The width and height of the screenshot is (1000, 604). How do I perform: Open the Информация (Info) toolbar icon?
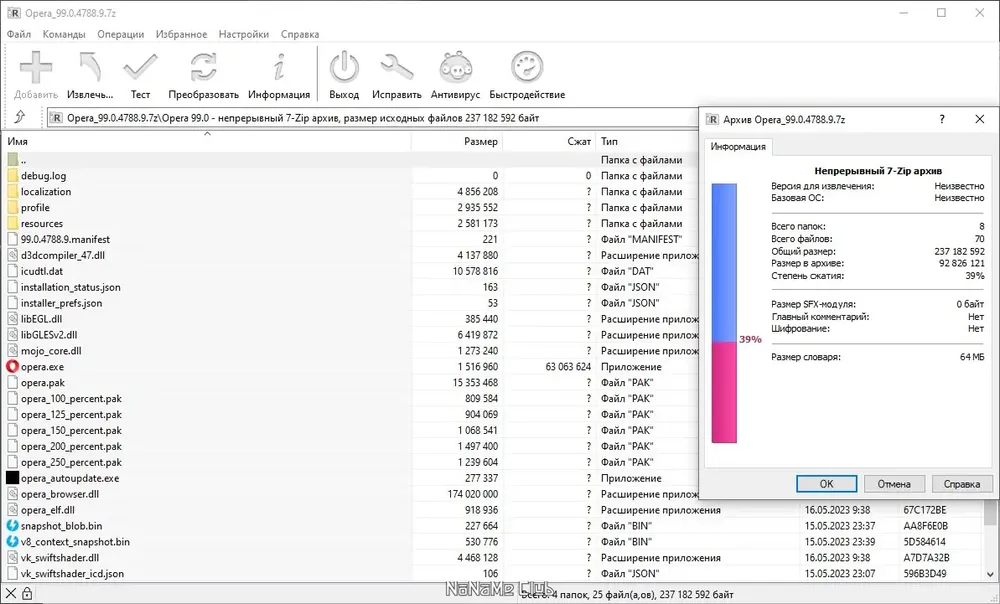pos(279,67)
